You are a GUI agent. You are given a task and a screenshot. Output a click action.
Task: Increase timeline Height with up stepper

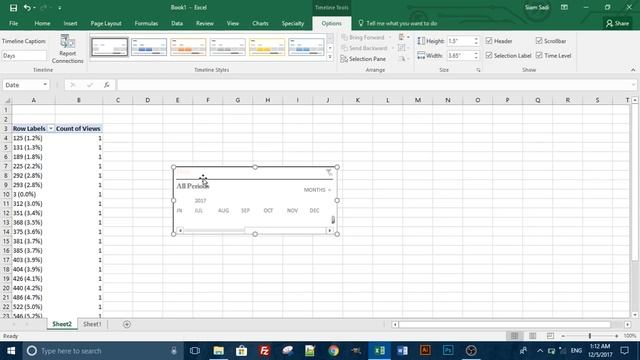click(476, 39)
